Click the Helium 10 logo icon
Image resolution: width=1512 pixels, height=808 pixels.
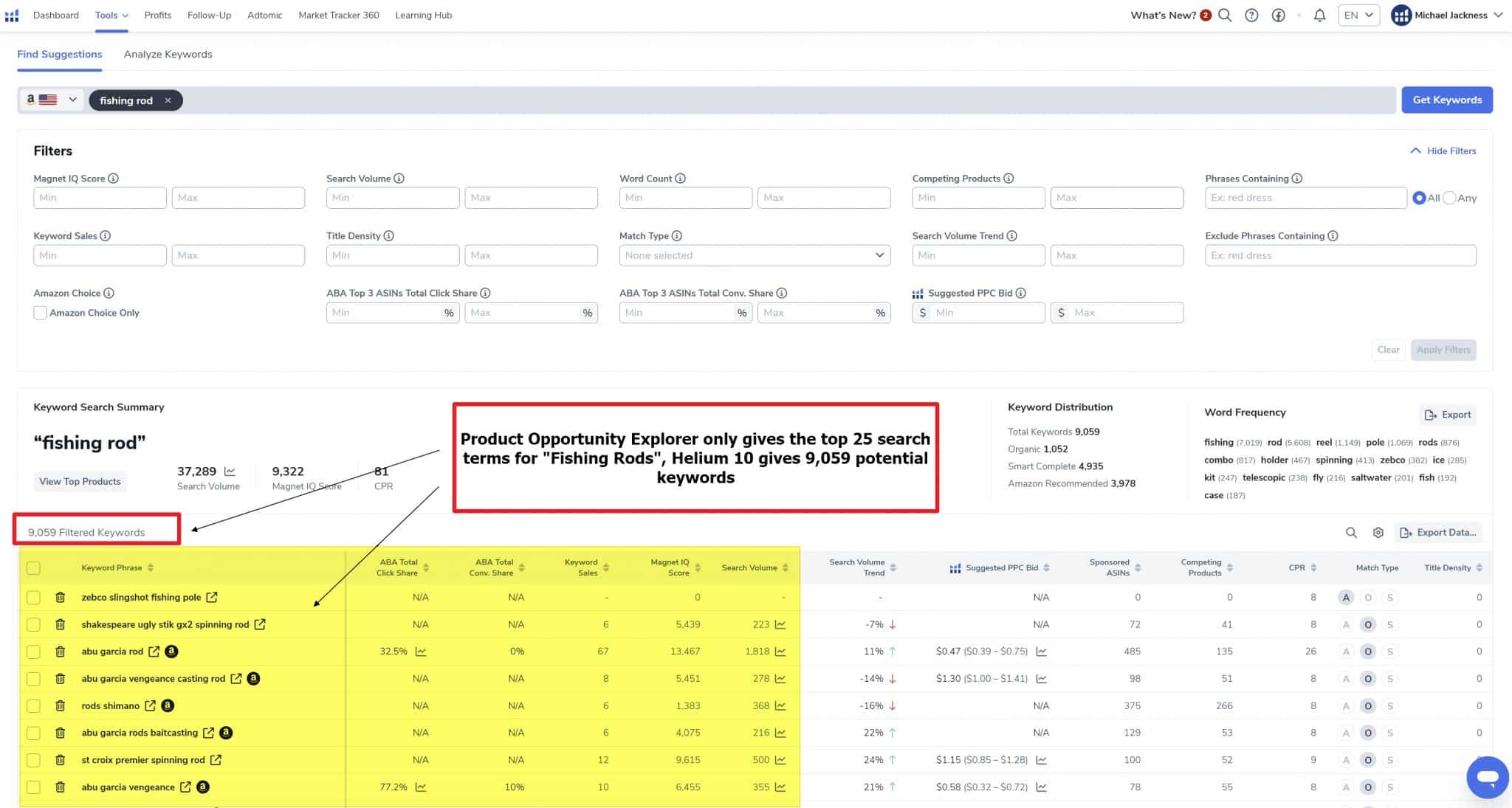[12, 15]
